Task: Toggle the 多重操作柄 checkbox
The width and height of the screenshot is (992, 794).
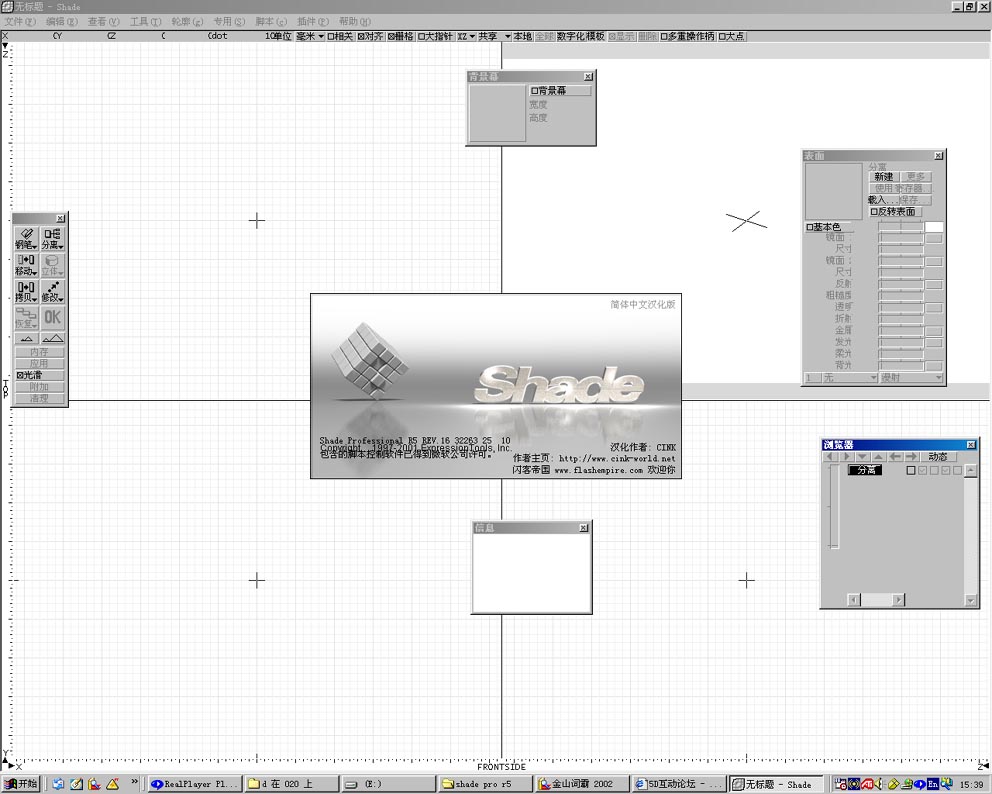Action: (688, 37)
